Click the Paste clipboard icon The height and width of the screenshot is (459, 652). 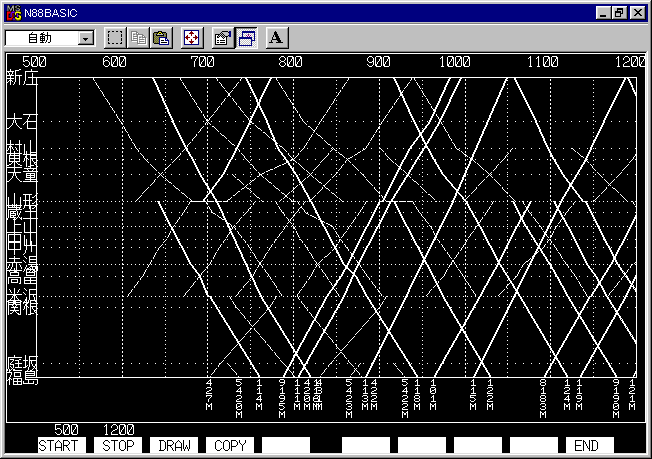(x=160, y=38)
